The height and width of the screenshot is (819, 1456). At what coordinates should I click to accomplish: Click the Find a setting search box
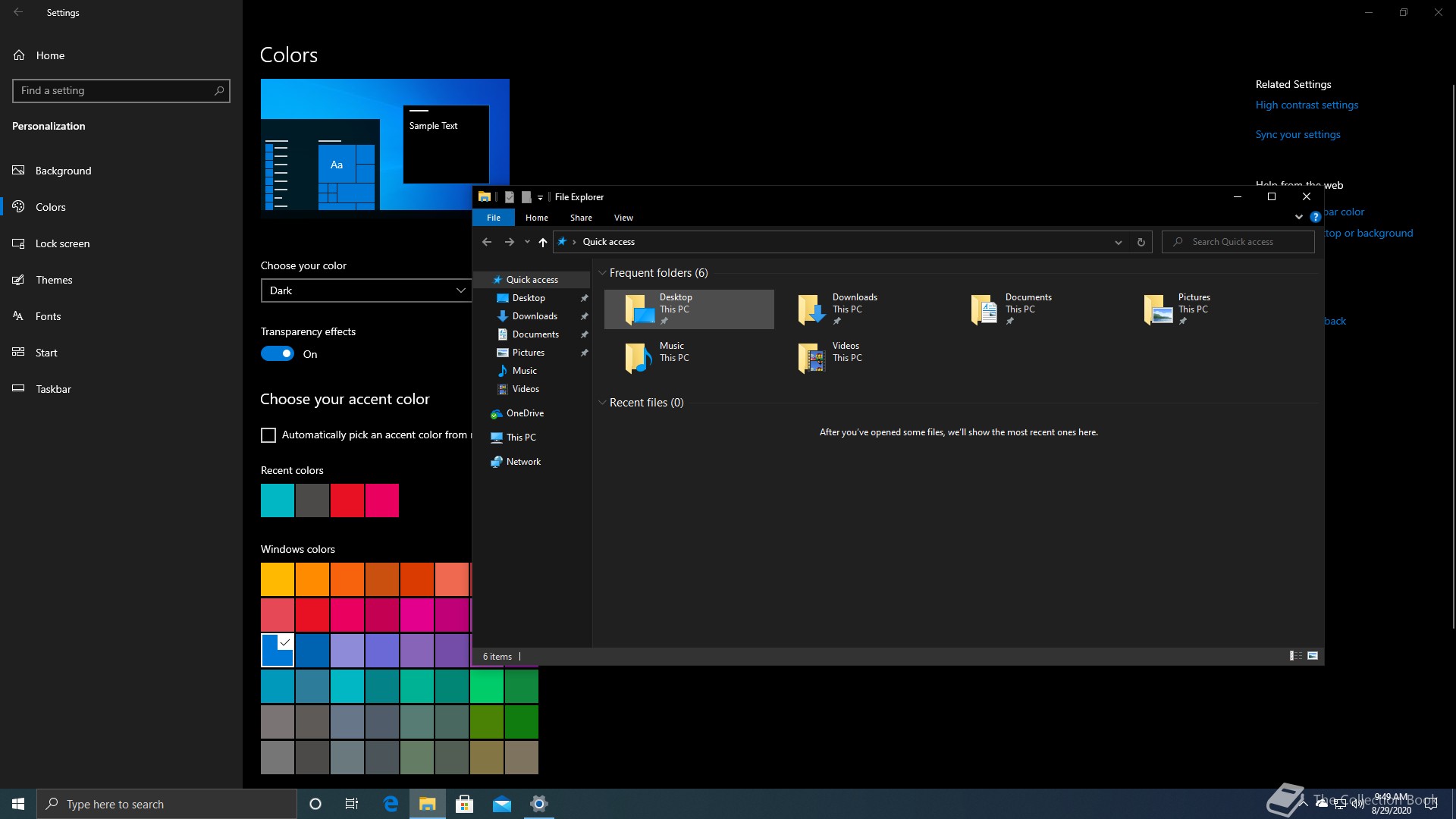[x=121, y=91]
